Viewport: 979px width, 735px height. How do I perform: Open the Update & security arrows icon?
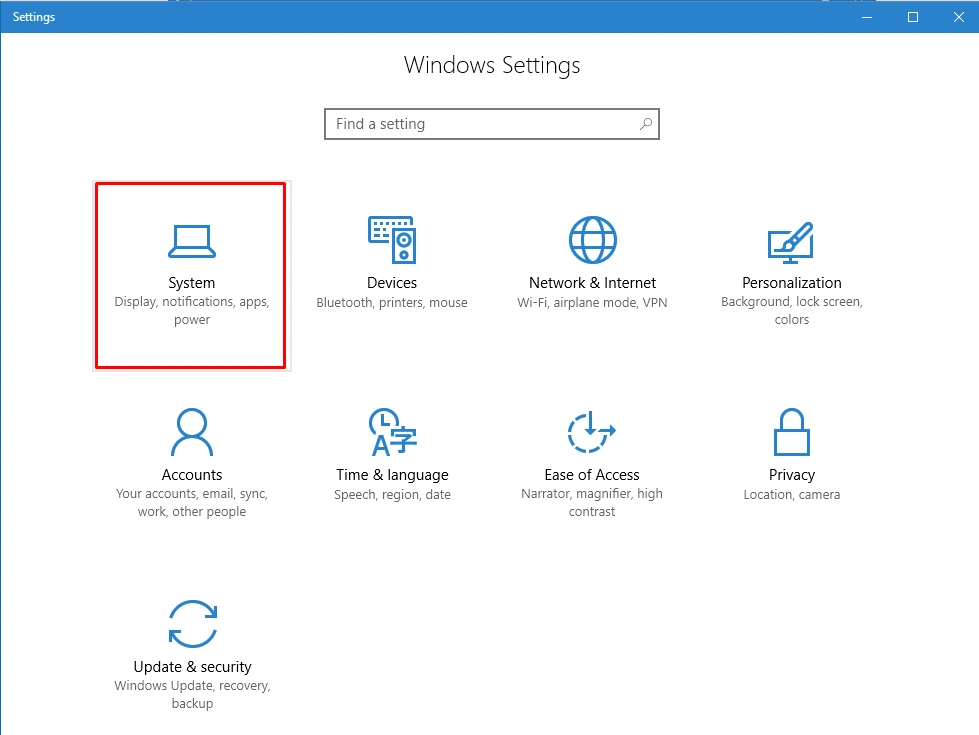point(192,624)
